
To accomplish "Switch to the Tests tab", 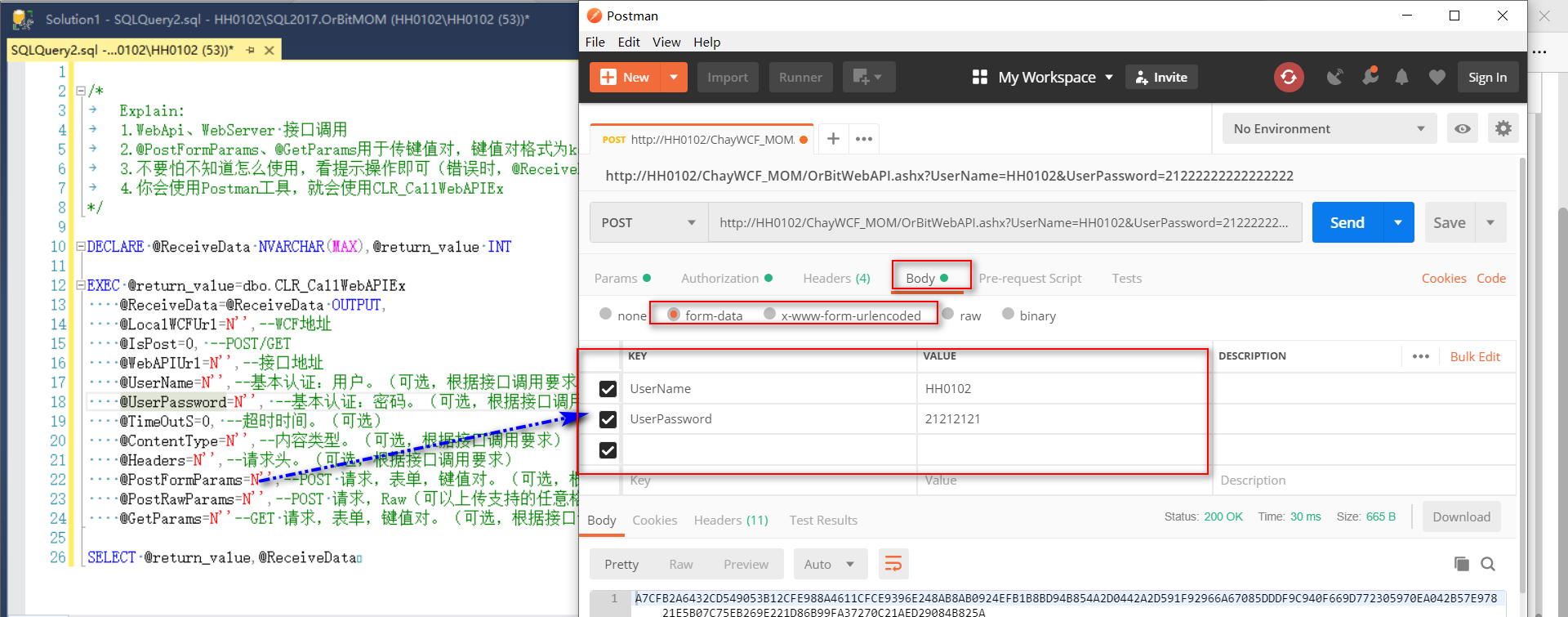I will [x=1127, y=278].
